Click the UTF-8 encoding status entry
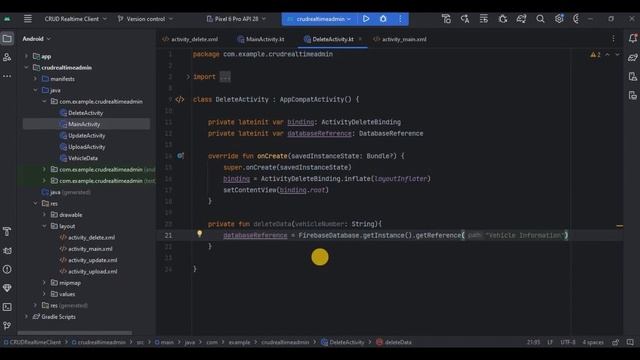Screen dimensions: 640x360 [x=568, y=342]
